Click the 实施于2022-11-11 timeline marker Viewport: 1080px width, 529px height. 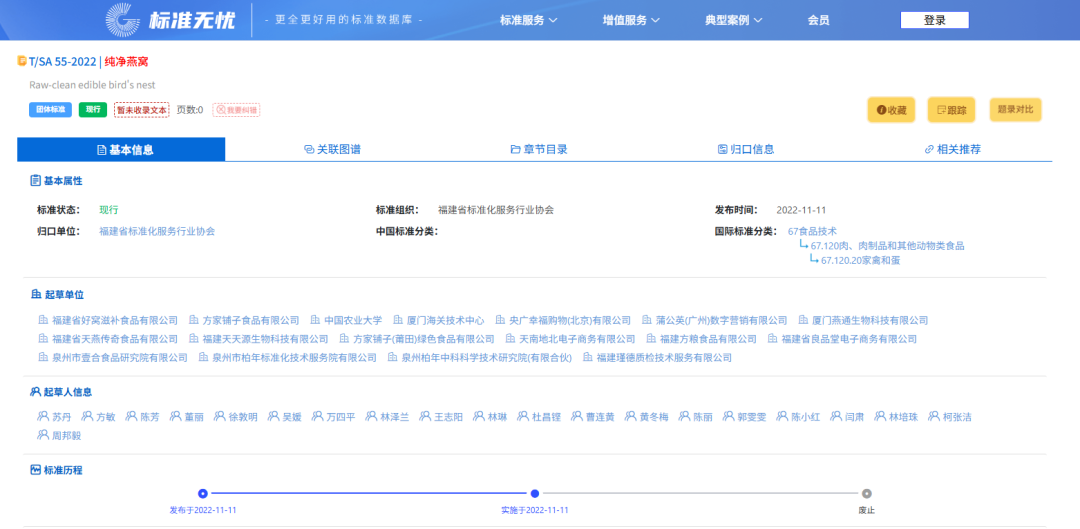coord(534,493)
